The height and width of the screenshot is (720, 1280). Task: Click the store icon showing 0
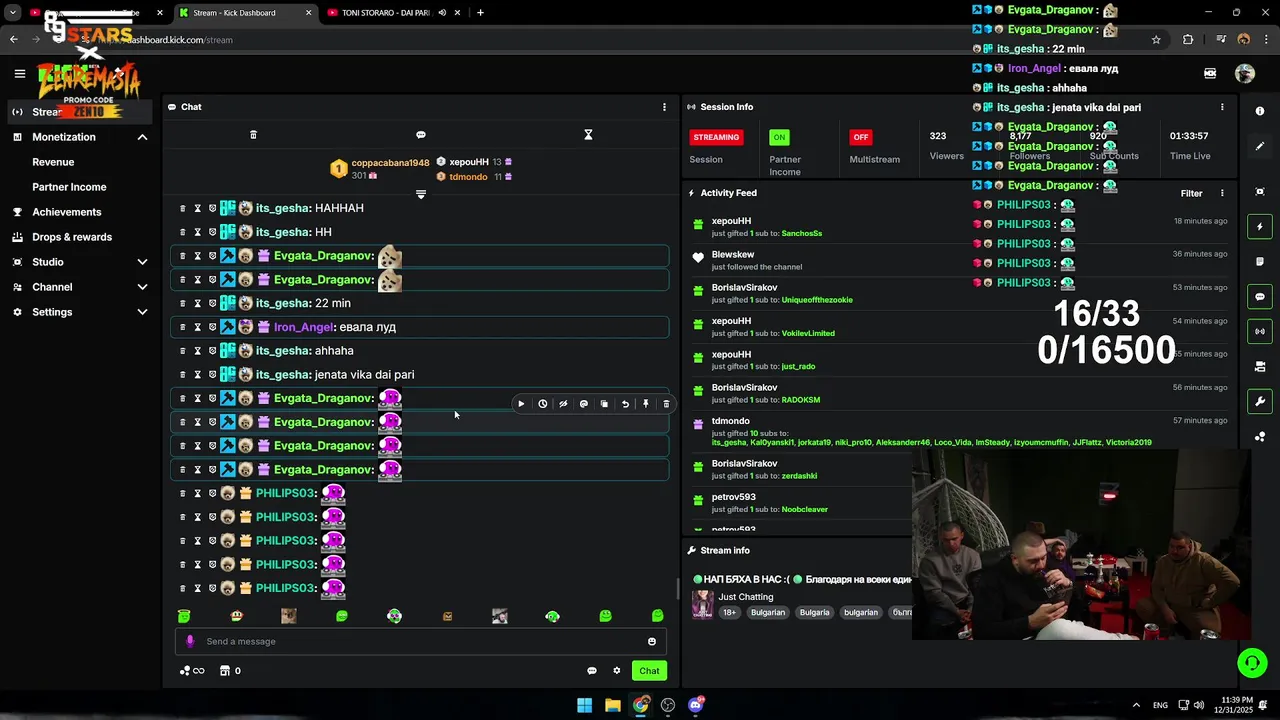coord(225,671)
